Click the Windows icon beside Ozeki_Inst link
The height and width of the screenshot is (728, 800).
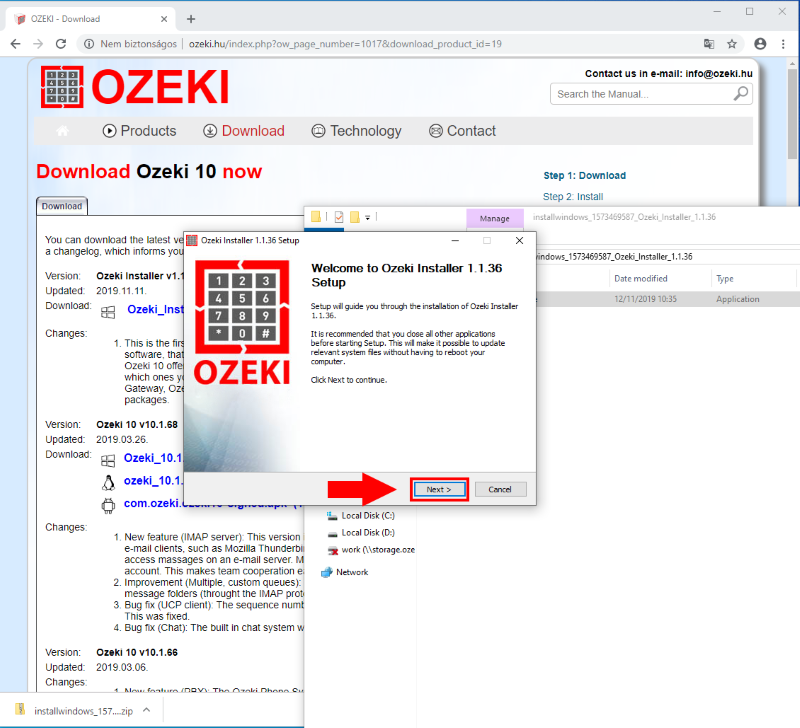(x=108, y=312)
